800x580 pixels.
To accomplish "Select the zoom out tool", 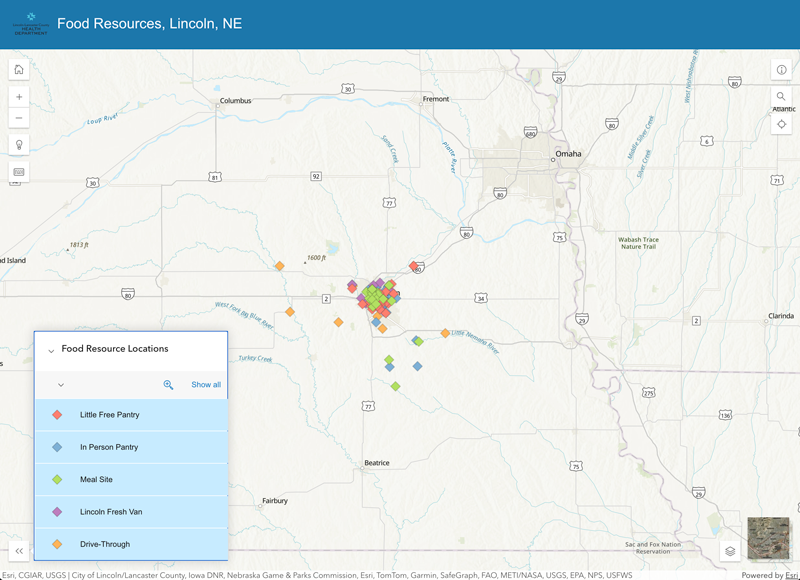I will pyautogui.click(x=17, y=117).
